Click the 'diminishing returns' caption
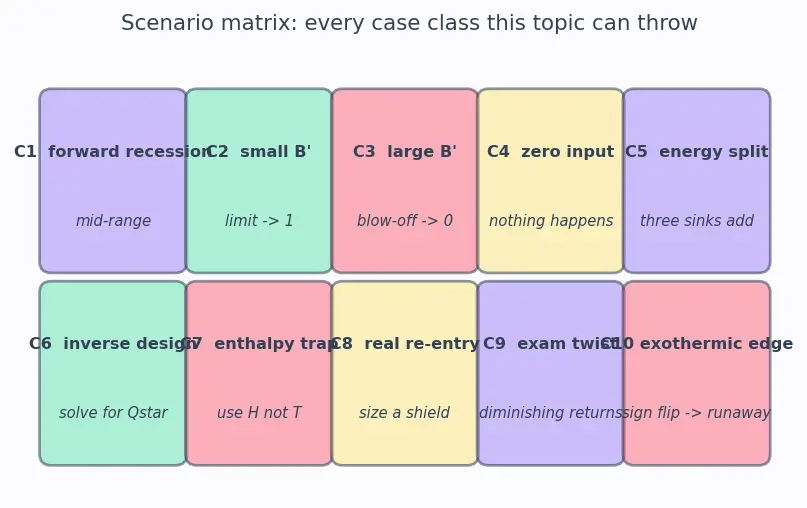The width and height of the screenshot is (807, 508). (551, 413)
